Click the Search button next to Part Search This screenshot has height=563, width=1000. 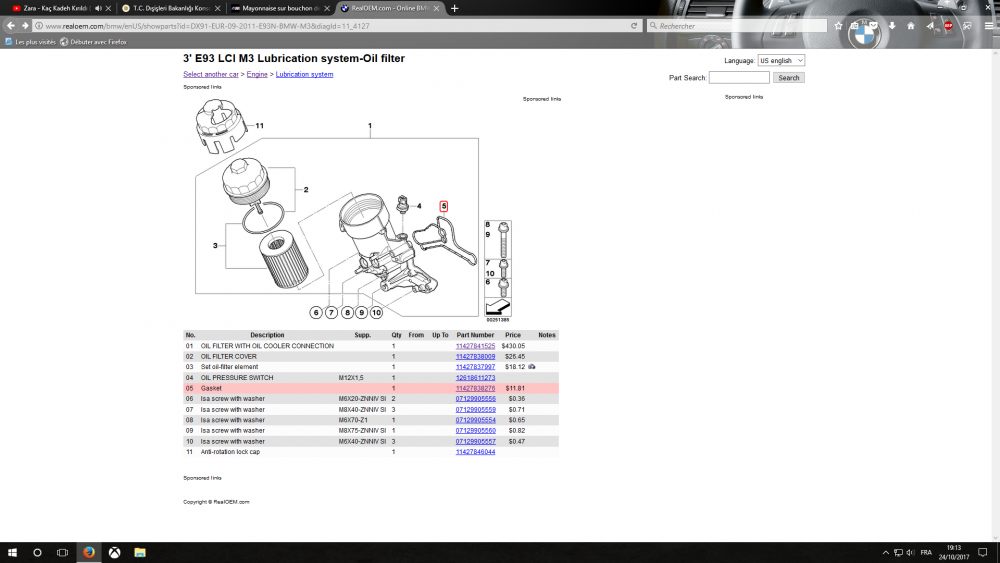[x=788, y=78]
